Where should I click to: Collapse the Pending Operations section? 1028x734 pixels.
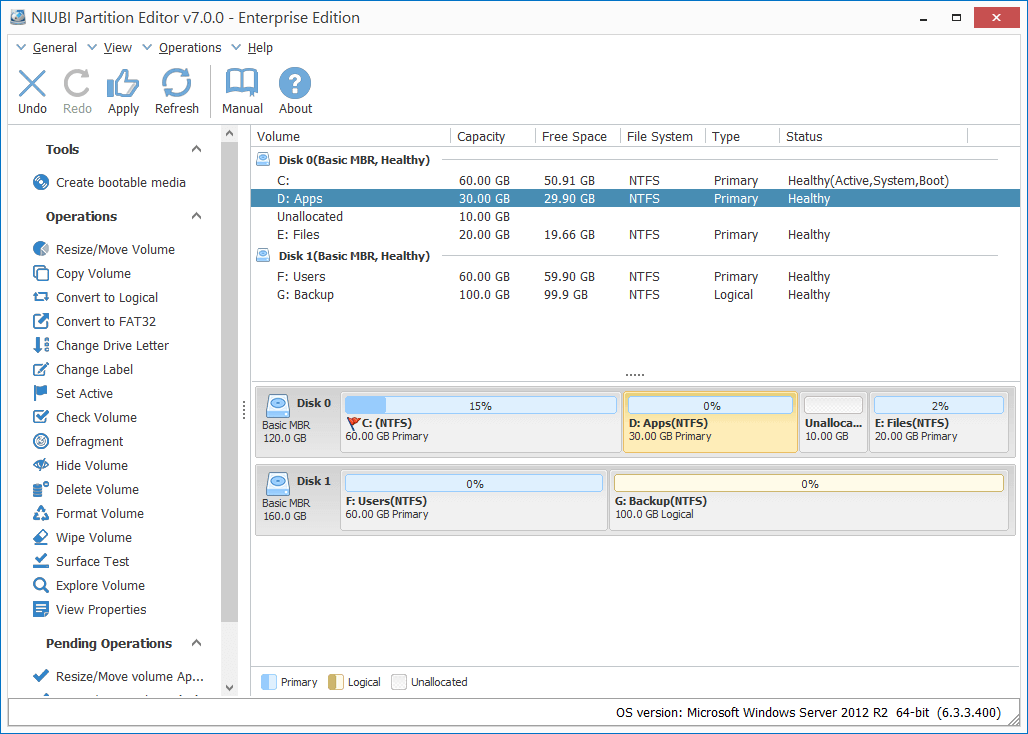[x=197, y=644]
